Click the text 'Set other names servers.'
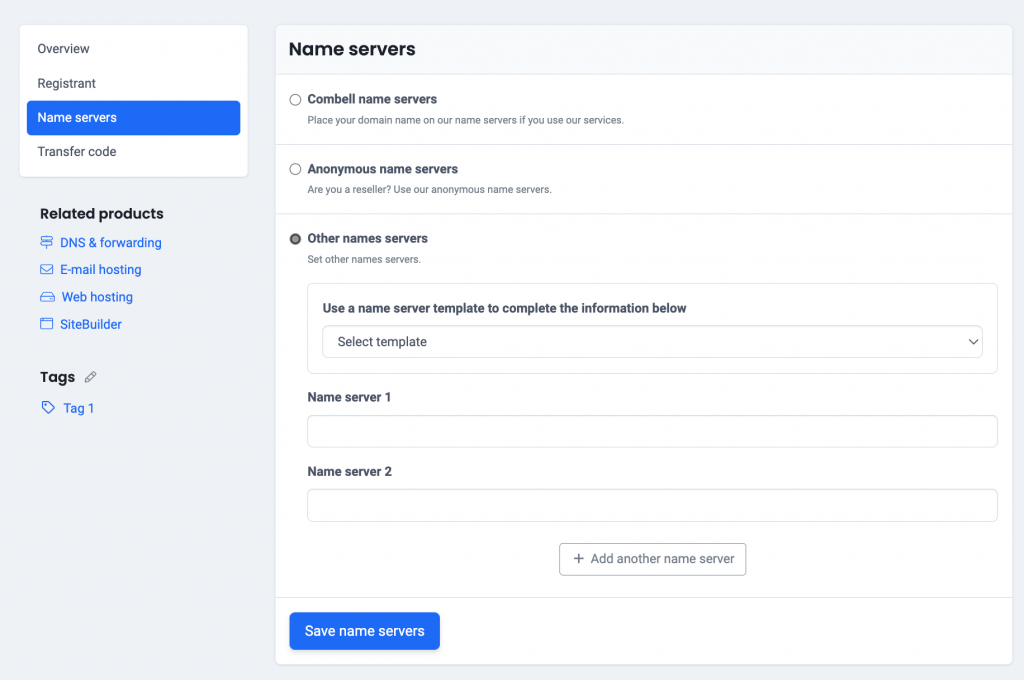Viewport: 1024px width, 680px height. 364,259
